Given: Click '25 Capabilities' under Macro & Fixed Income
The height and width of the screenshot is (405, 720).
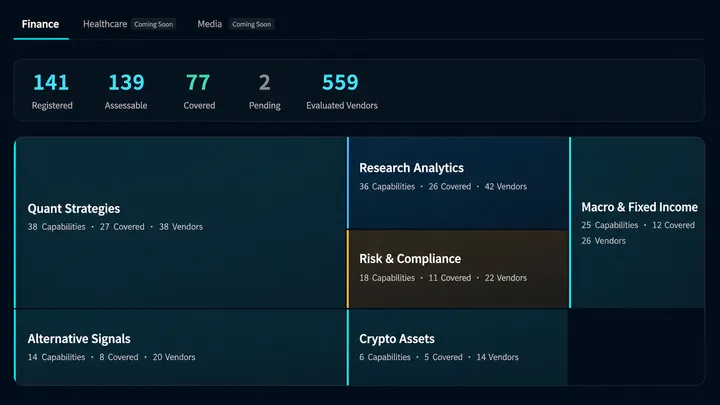Looking at the screenshot, I should click(x=610, y=225).
